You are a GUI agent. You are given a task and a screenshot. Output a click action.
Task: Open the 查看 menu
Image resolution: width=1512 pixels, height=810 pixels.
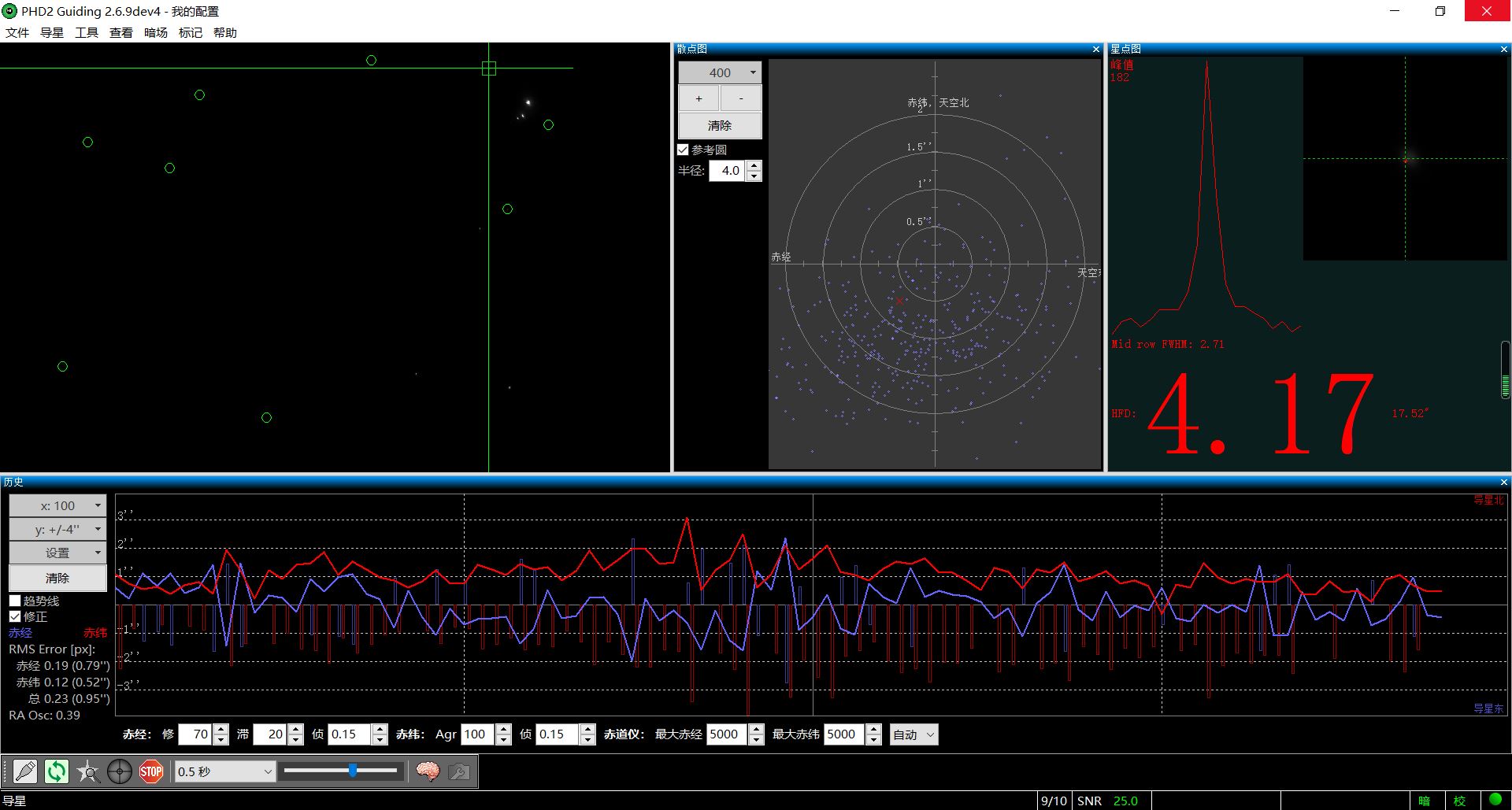click(121, 32)
